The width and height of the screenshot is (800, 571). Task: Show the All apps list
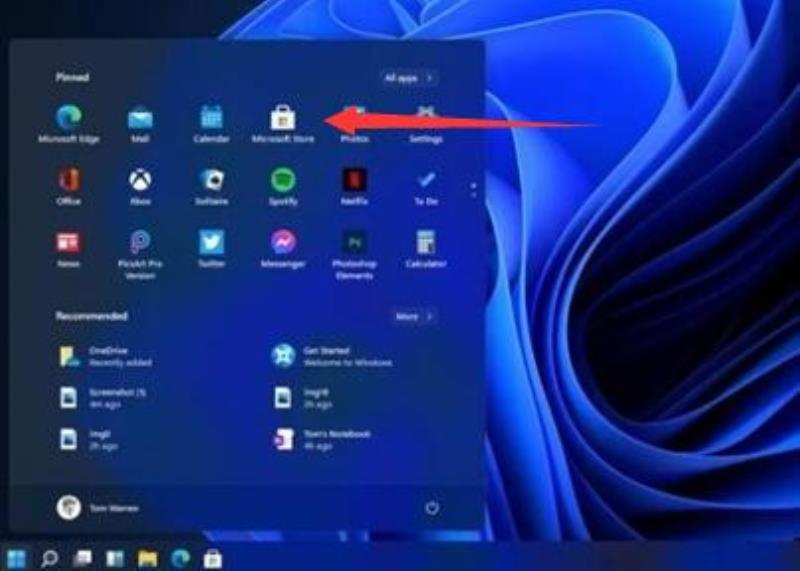click(x=409, y=78)
